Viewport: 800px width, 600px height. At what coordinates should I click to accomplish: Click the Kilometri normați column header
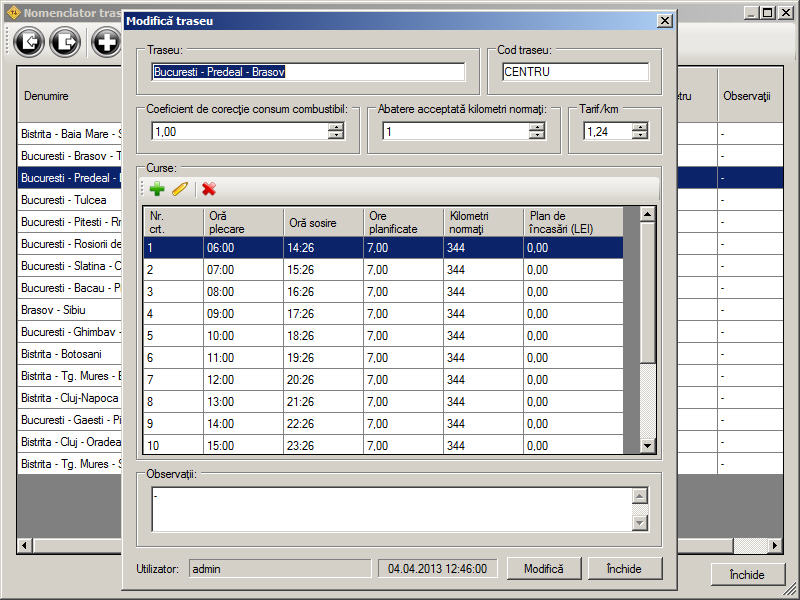coord(484,222)
